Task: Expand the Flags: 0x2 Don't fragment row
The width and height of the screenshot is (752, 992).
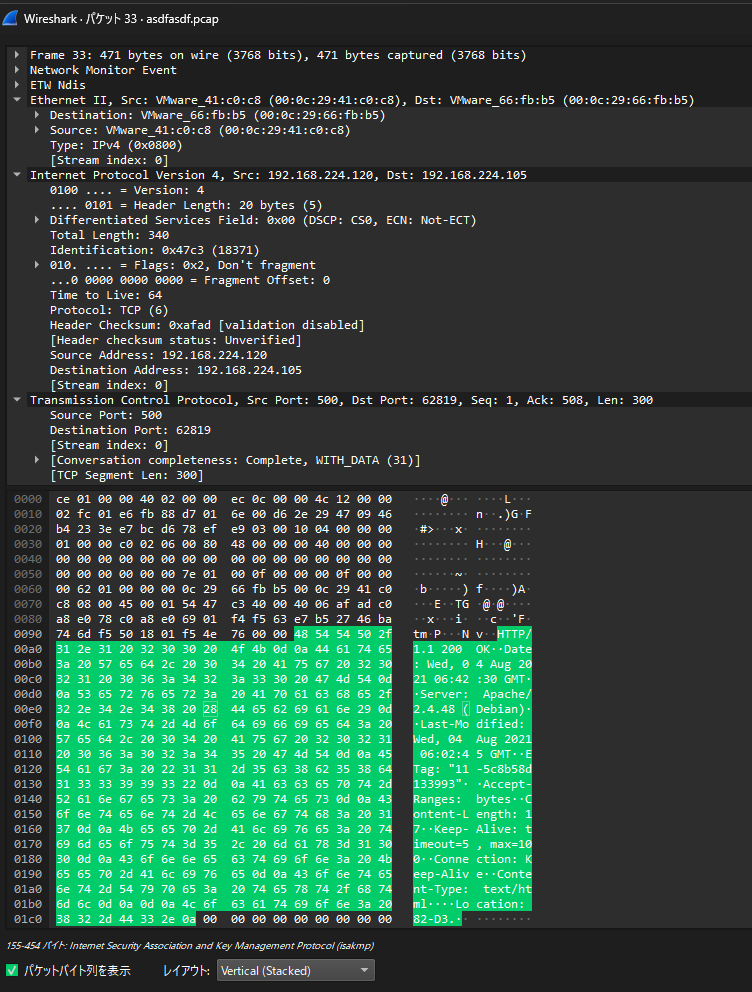Action: coord(37,265)
